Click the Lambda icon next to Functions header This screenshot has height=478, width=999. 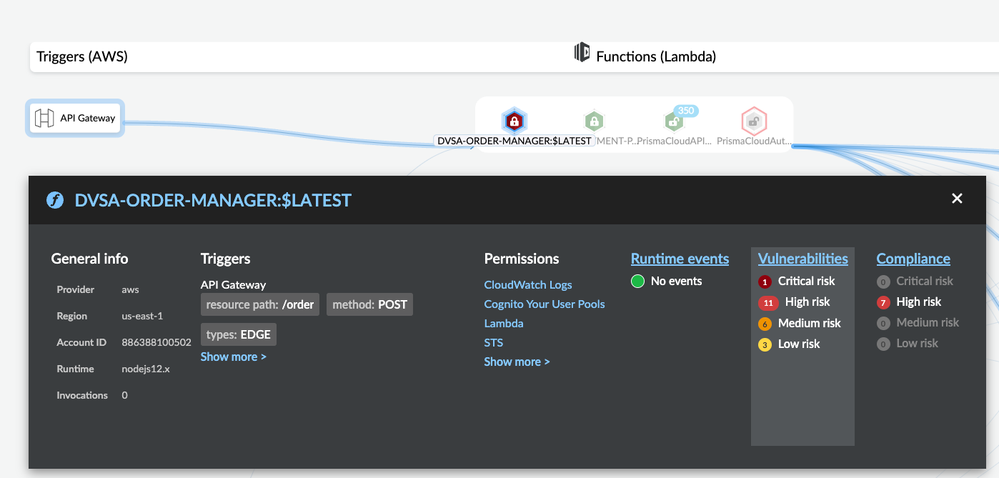coord(582,53)
